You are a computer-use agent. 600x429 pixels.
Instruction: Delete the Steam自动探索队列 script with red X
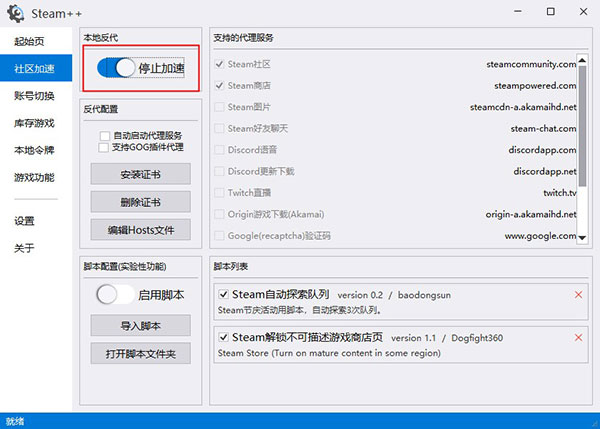pos(578,295)
